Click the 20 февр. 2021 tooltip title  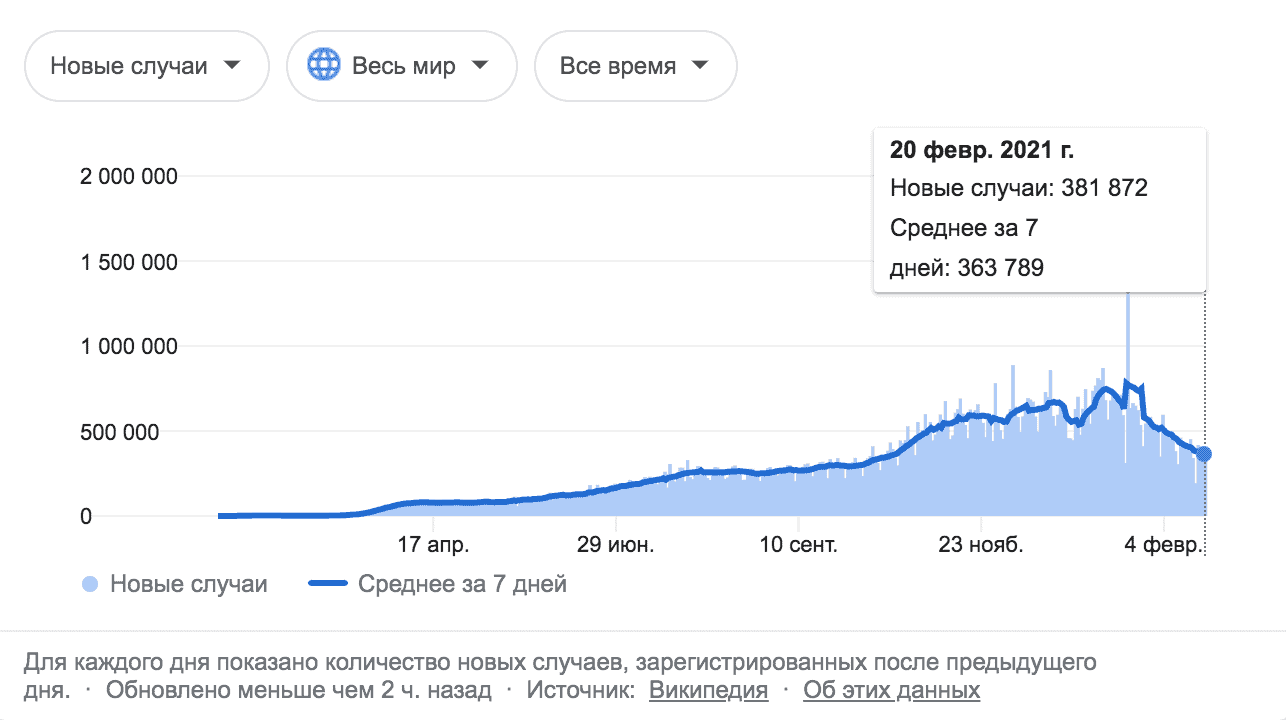981,151
